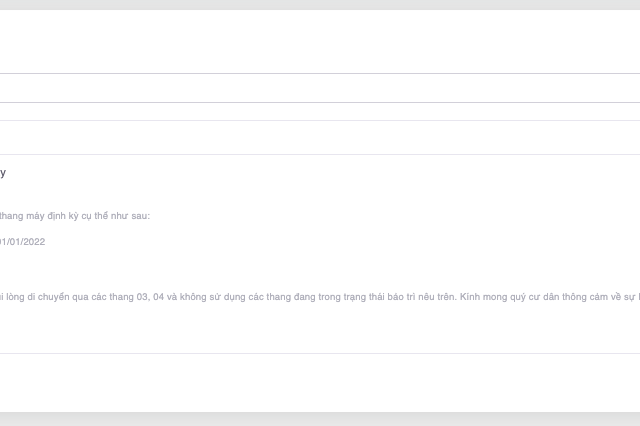Click the top bordered input field

(x=320, y=87)
